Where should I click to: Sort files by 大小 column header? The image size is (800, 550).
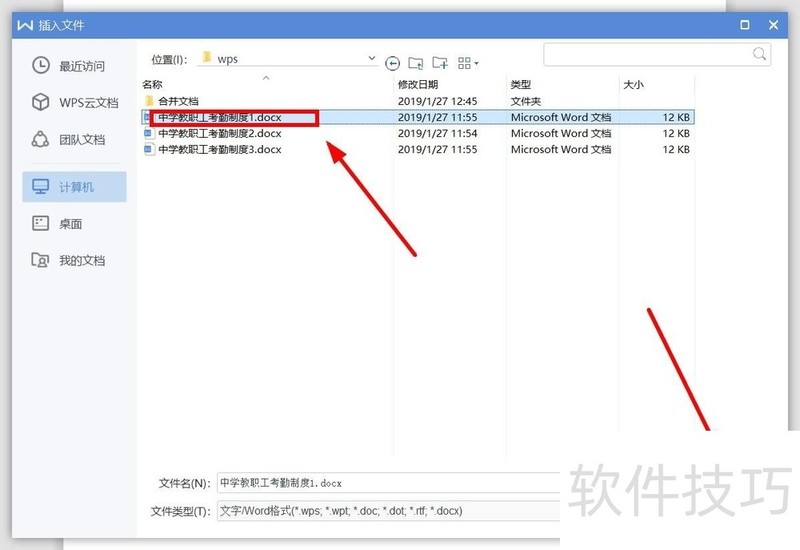[x=633, y=85]
